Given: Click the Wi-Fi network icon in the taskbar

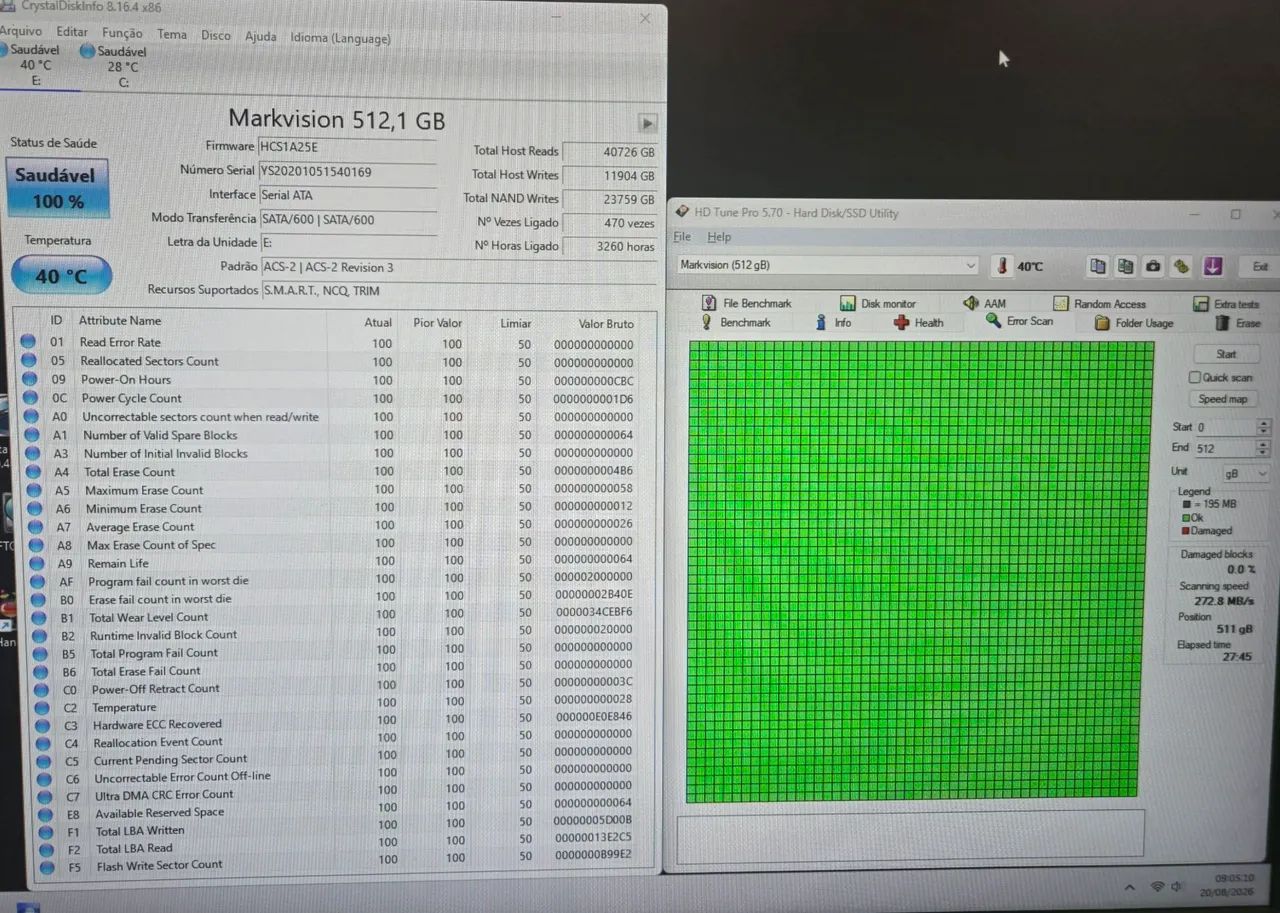Looking at the screenshot, I should 1158,887.
